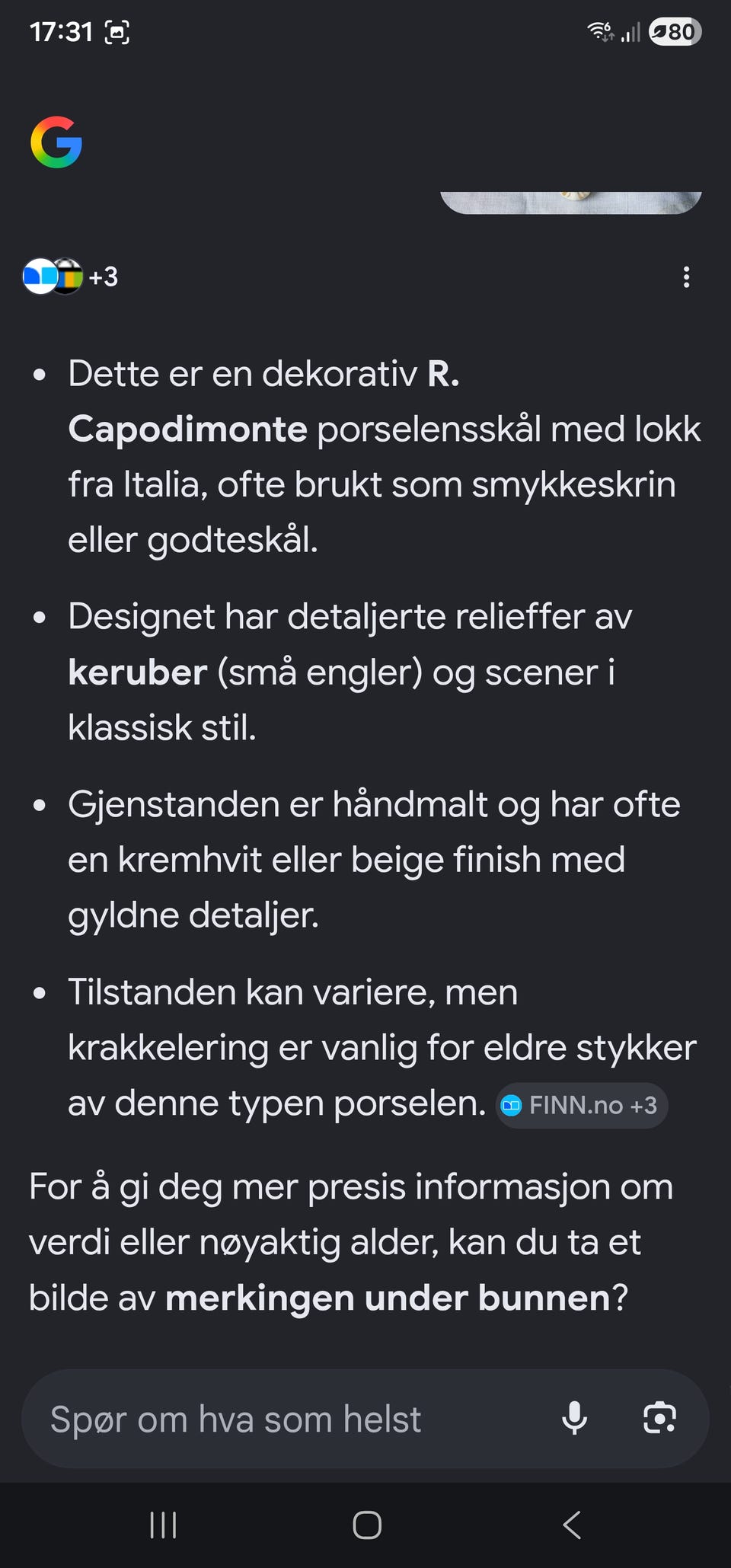Open the three-dot overflow menu
Screen dimensions: 731x1568
686,276
